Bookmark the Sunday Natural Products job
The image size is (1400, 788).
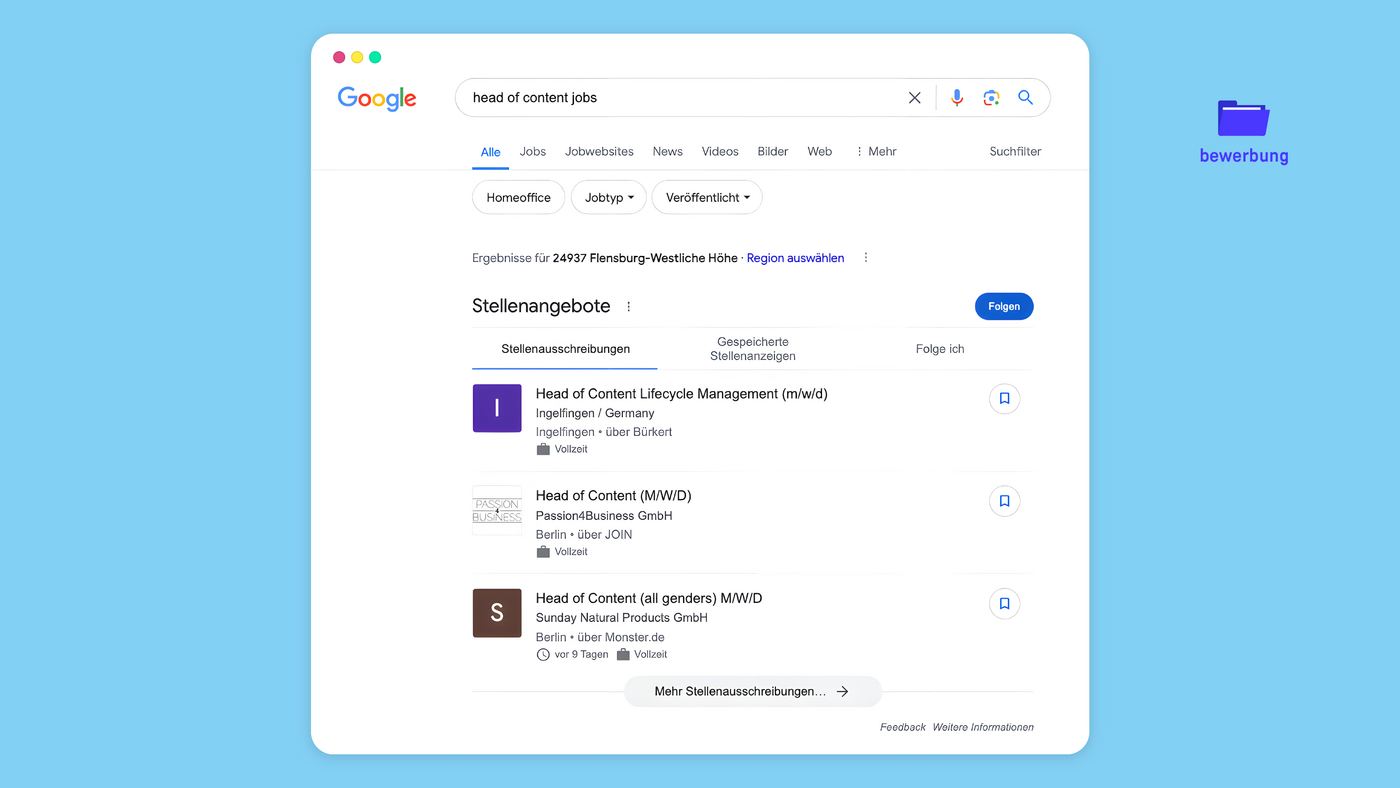coord(1004,604)
